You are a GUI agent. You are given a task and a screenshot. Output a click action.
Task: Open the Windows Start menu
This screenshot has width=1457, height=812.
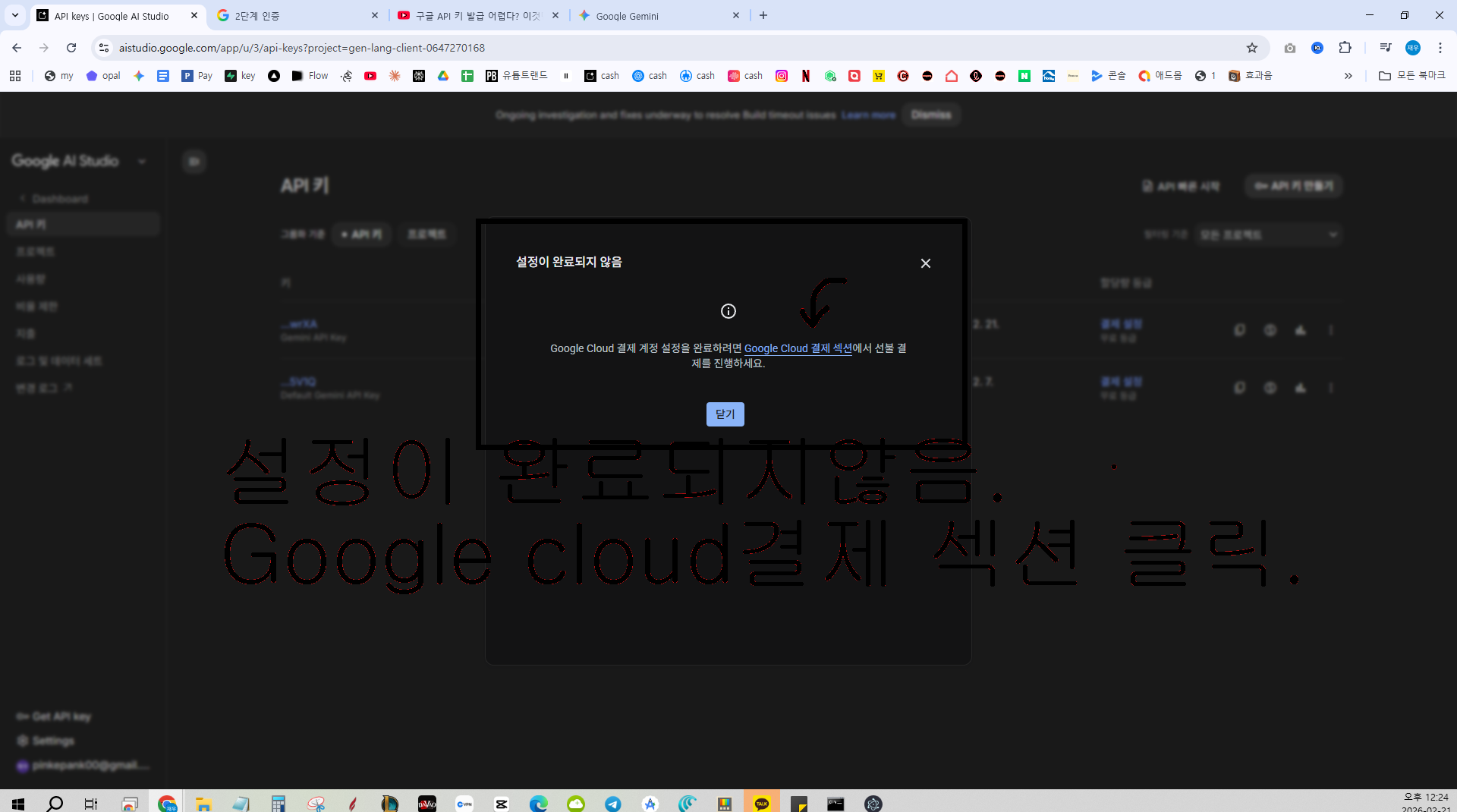click(18, 804)
